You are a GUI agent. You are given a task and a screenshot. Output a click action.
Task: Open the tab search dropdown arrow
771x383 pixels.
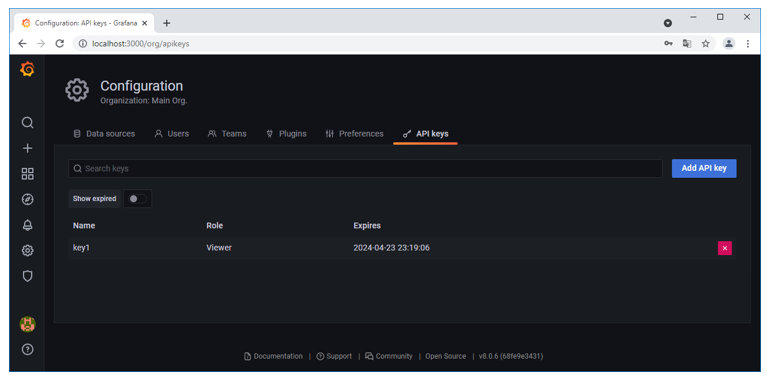point(668,23)
